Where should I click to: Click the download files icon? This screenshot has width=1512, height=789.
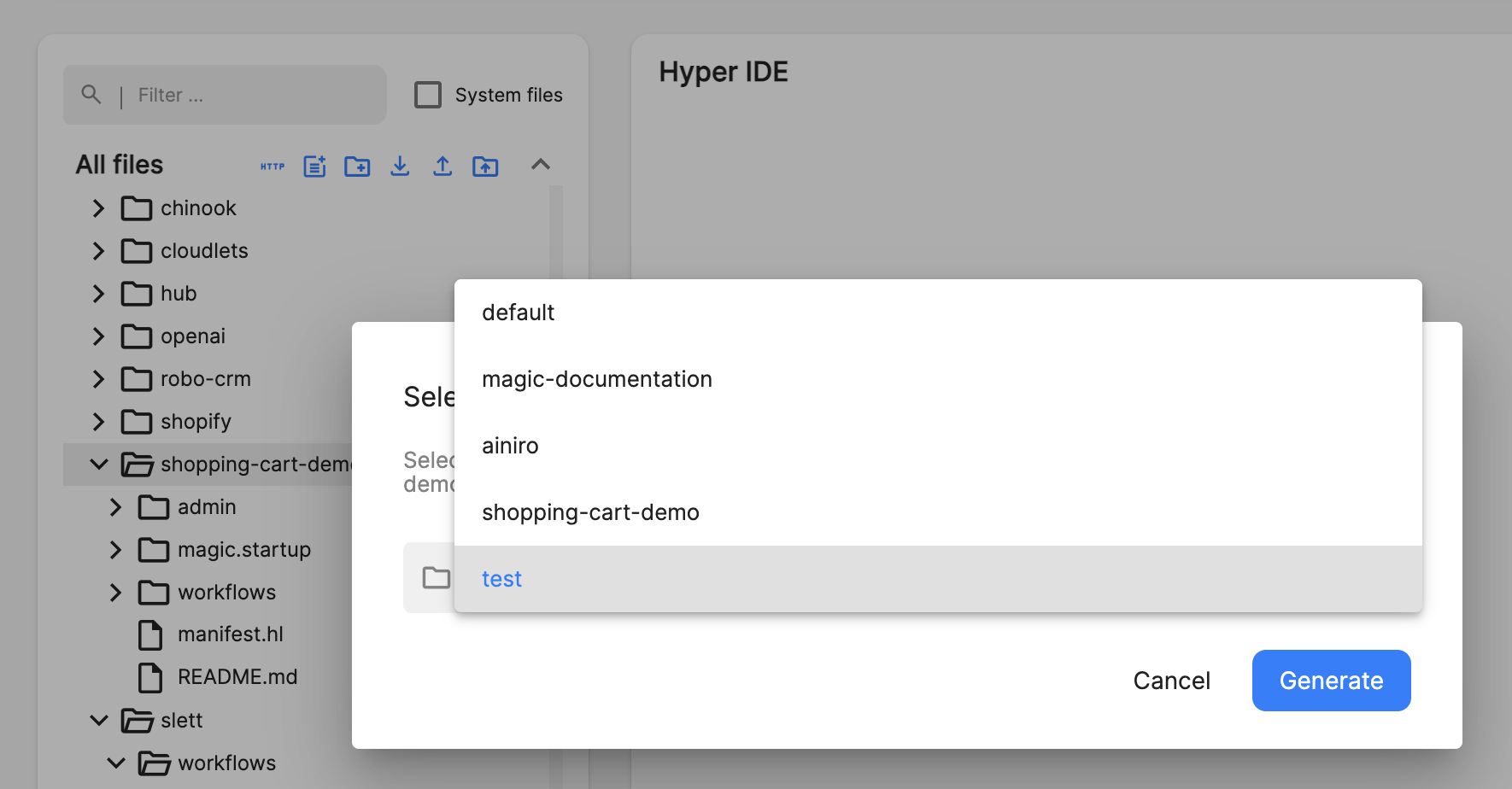tap(400, 166)
